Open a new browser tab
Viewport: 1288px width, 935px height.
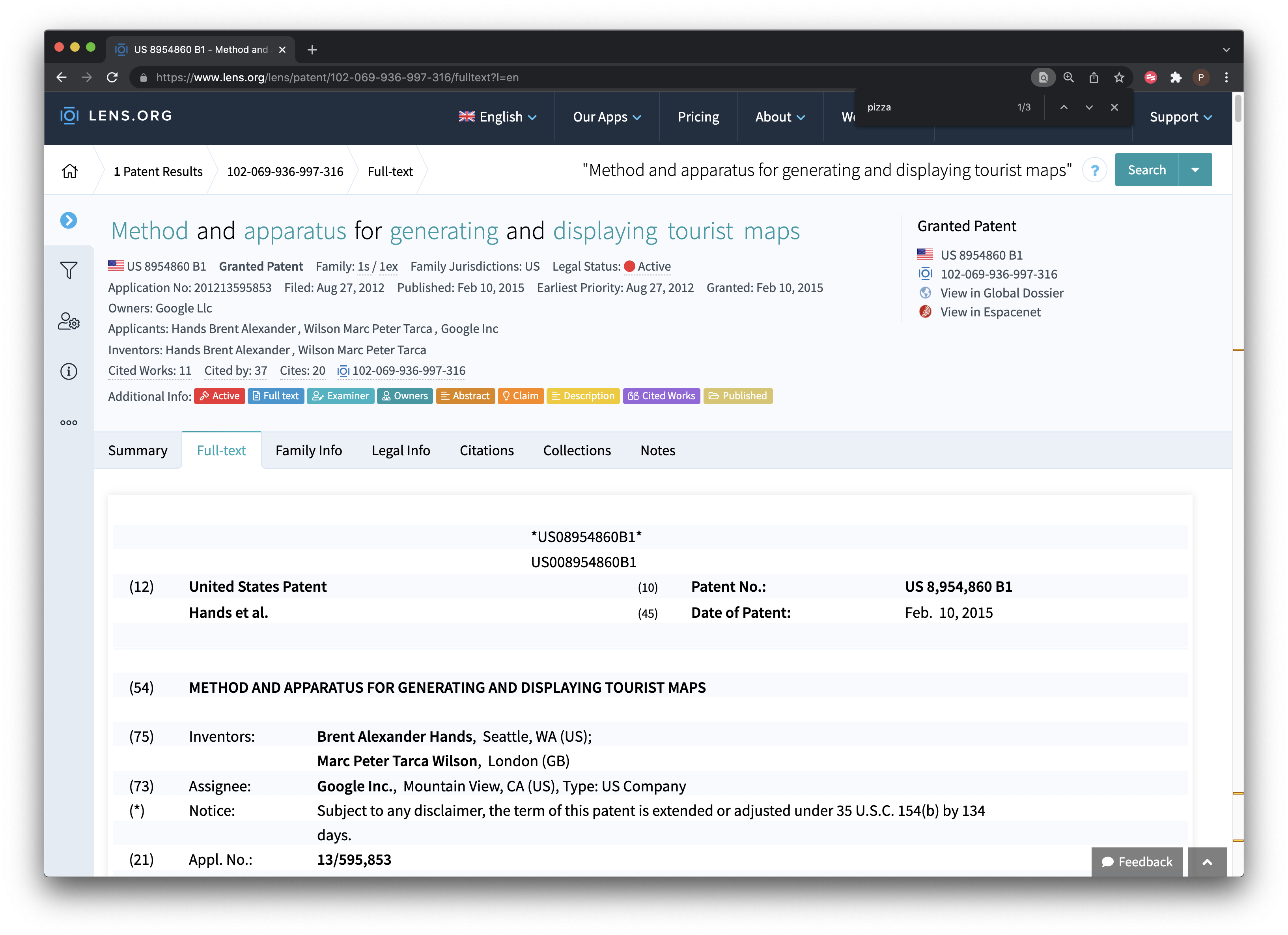click(312, 49)
